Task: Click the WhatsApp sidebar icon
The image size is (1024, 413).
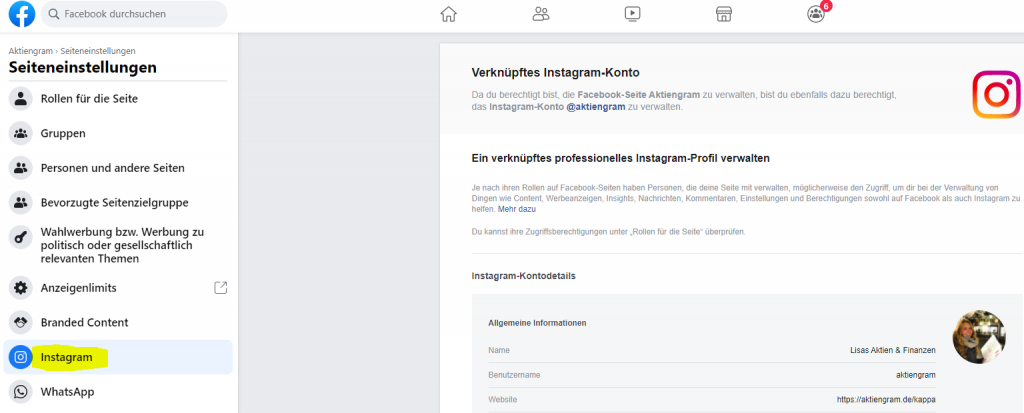Action: tap(21, 391)
